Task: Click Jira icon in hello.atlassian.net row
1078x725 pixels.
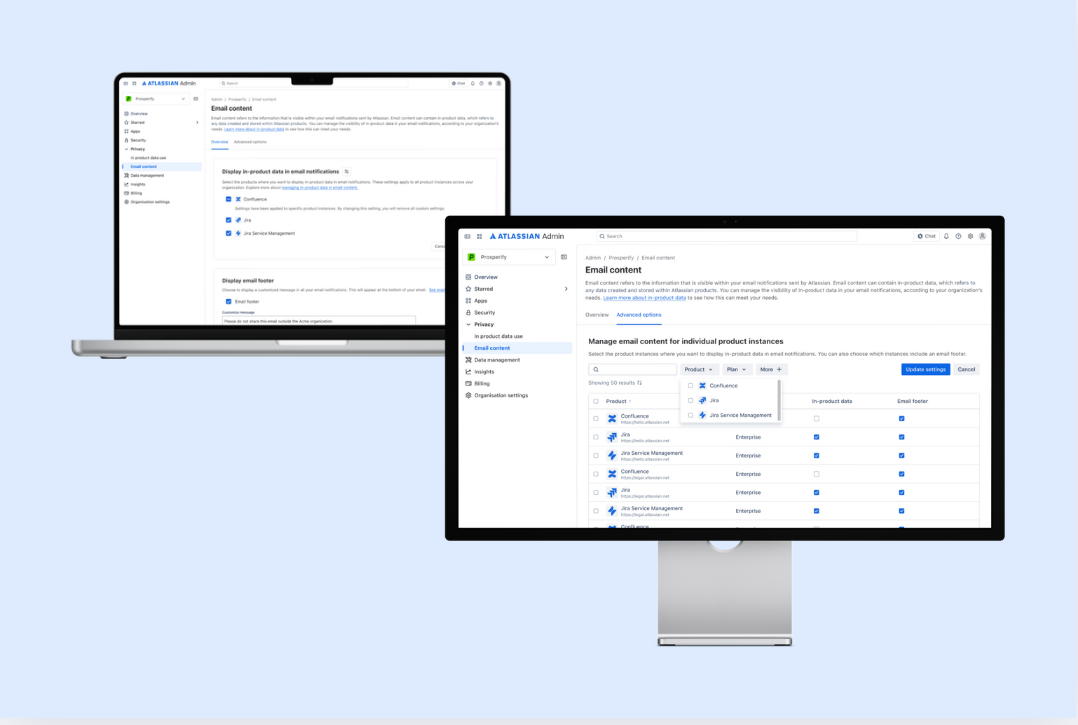Action: point(612,437)
